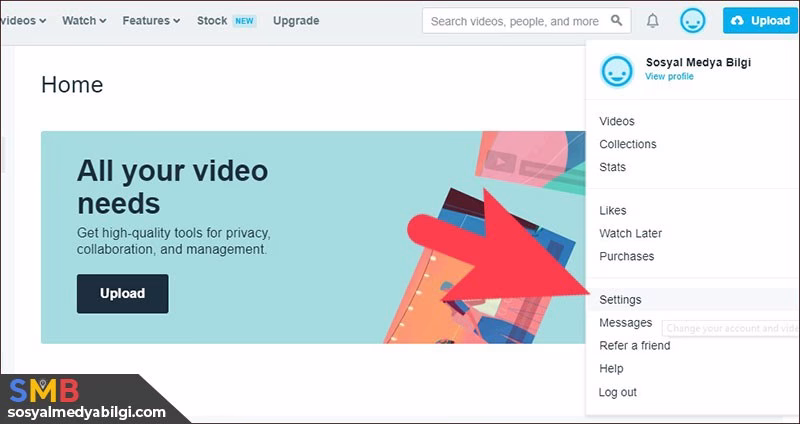
Task: Expand the Watch dropdown menu
Action: pos(84,21)
